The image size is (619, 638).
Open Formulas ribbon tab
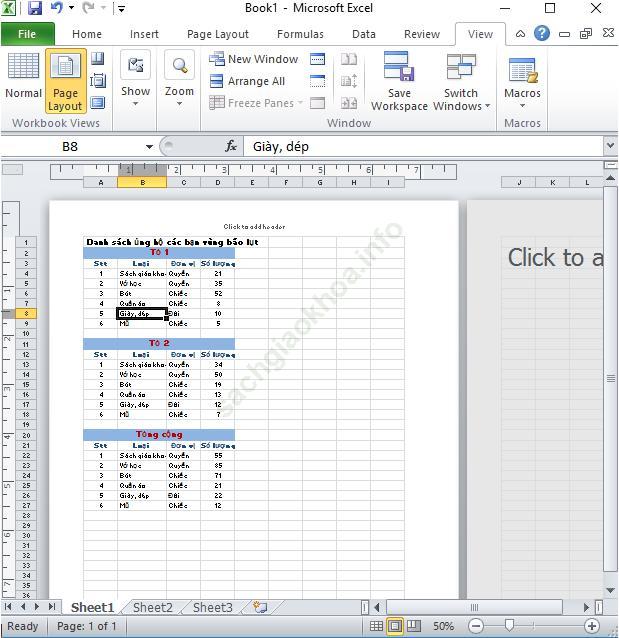click(x=300, y=34)
